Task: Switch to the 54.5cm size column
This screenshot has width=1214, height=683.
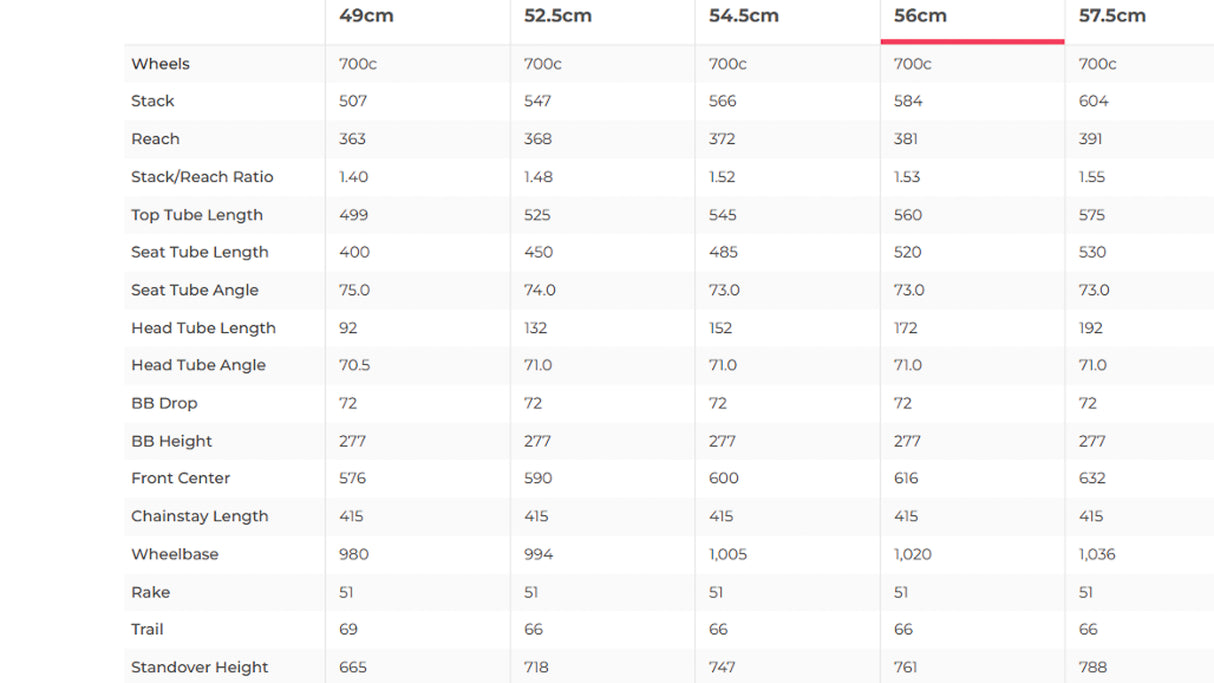Action: tap(743, 16)
